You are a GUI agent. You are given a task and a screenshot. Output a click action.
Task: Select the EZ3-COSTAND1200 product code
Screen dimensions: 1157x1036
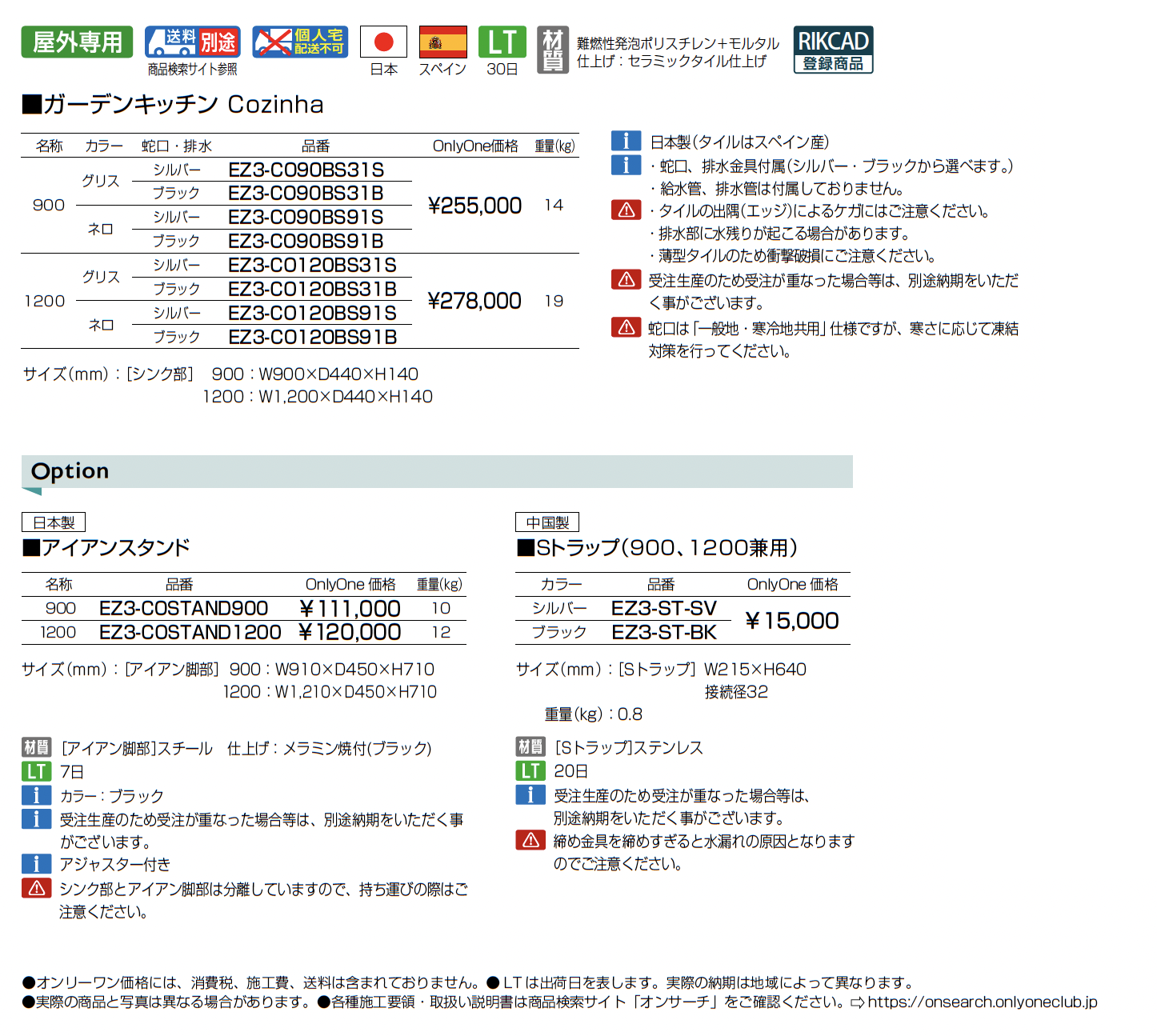tap(190, 632)
